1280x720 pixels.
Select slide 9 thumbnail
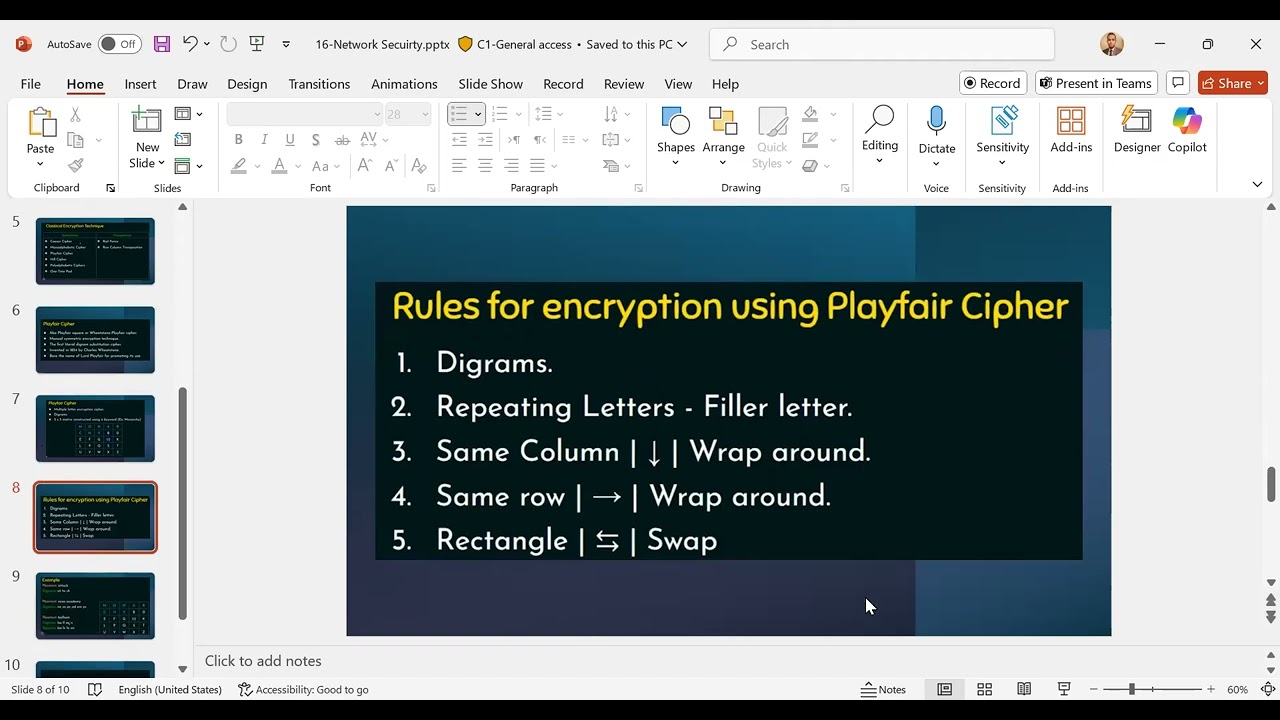(x=95, y=606)
